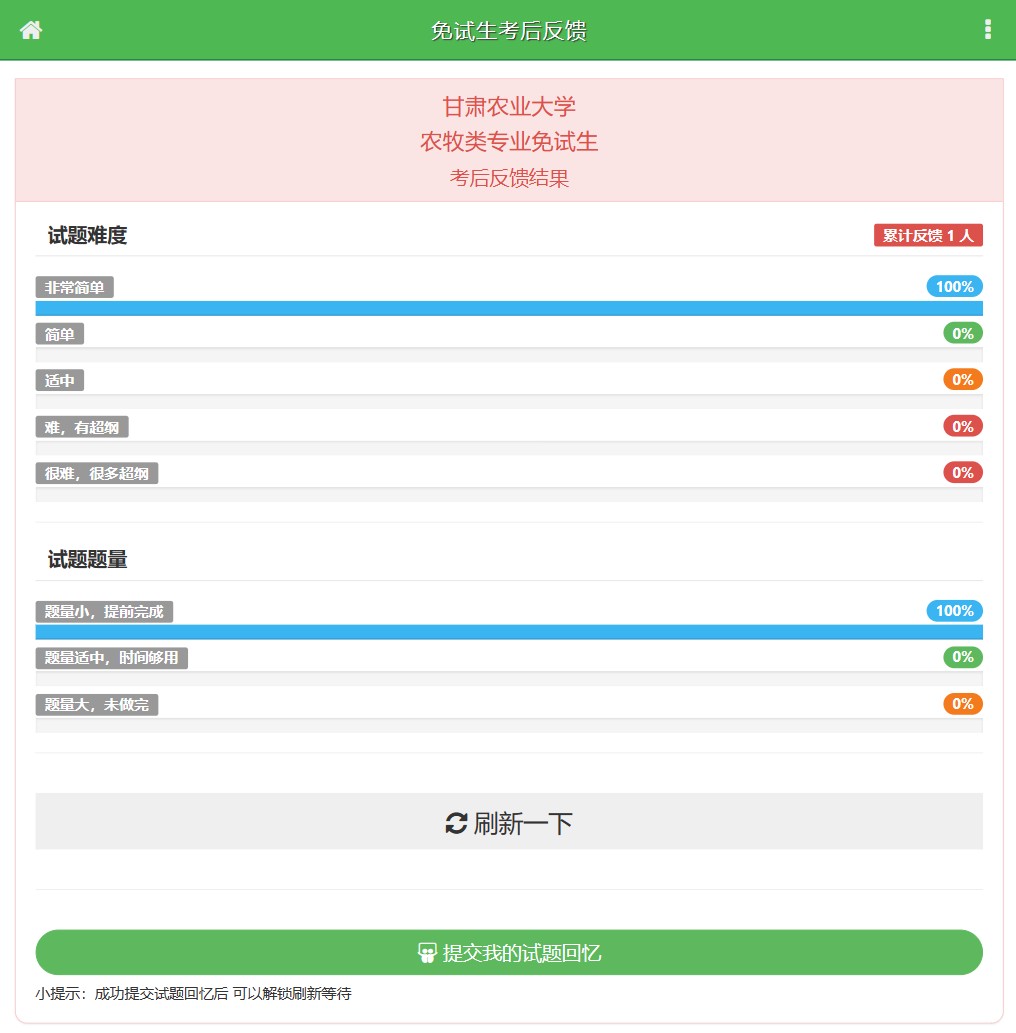Click the 0% badge for 题量适中
This screenshot has width=1016, height=1033.
point(963,657)
